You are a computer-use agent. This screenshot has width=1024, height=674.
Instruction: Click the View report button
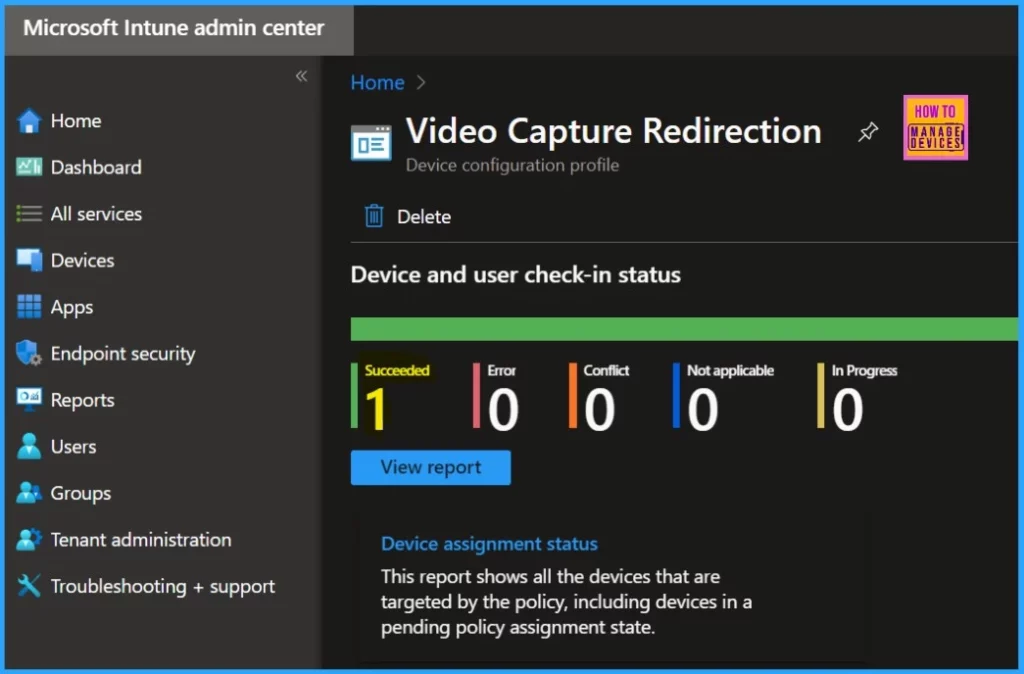pos(430,467)
